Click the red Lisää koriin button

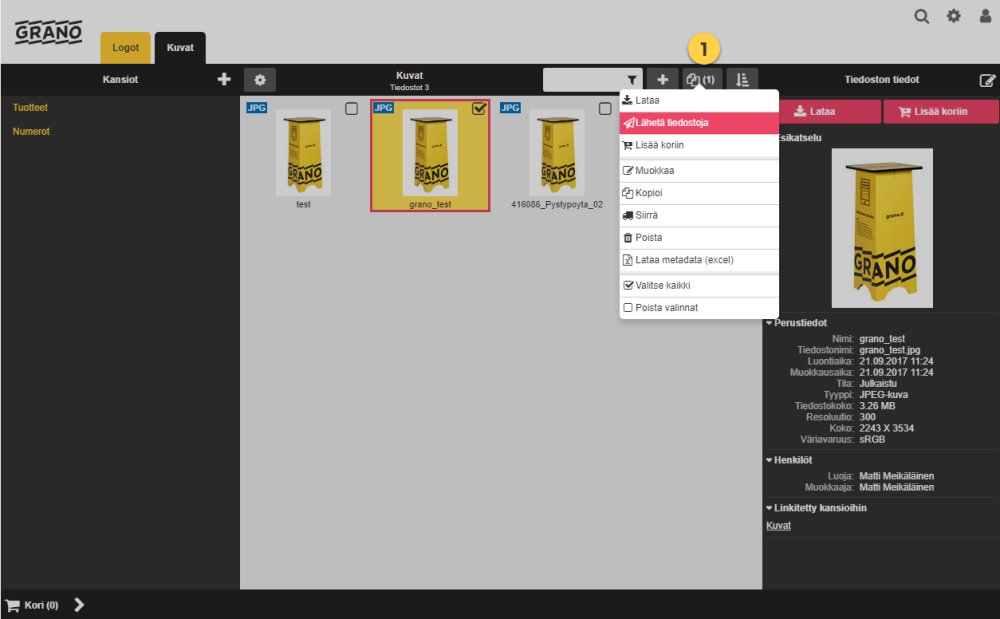click(x=941, y=112)
